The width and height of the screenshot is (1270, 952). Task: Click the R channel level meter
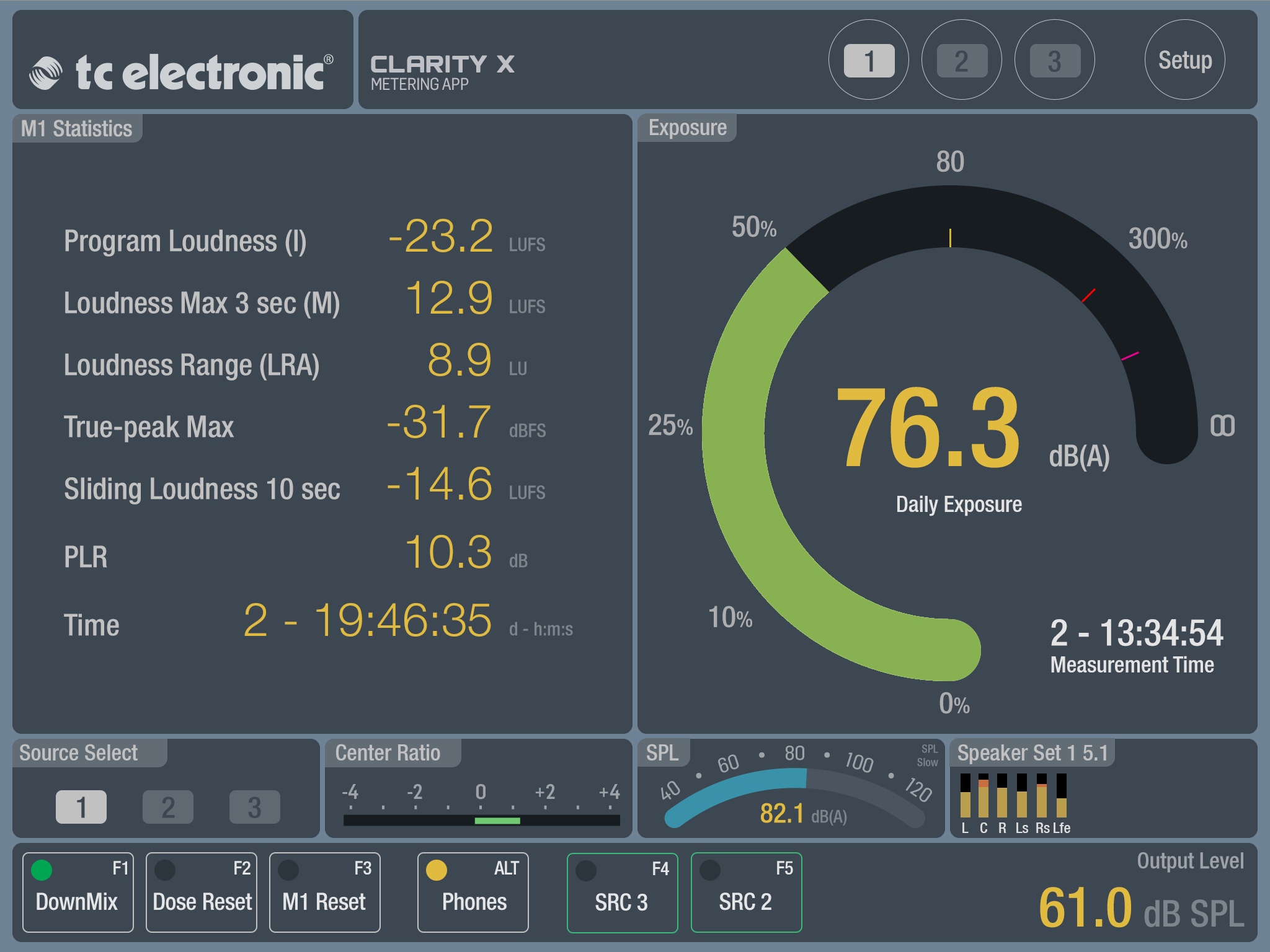click(1002, 795)
